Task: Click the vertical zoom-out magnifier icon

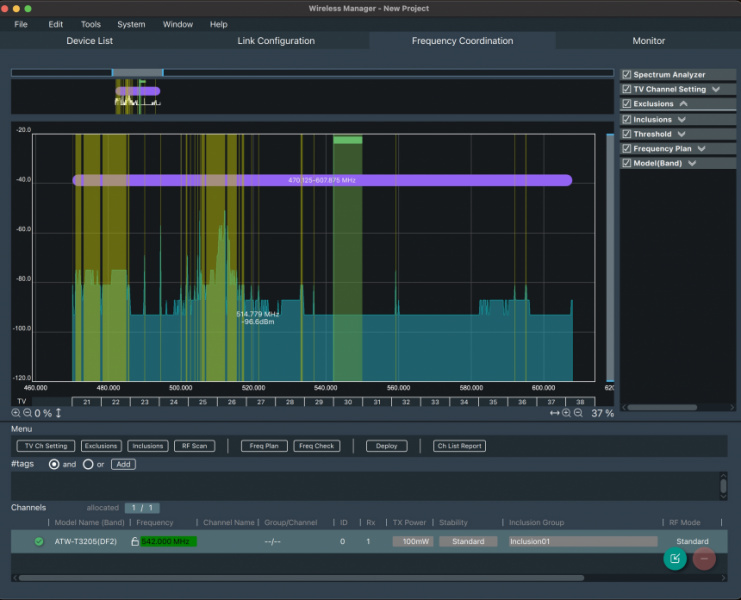Action: [x=27, y=413]
